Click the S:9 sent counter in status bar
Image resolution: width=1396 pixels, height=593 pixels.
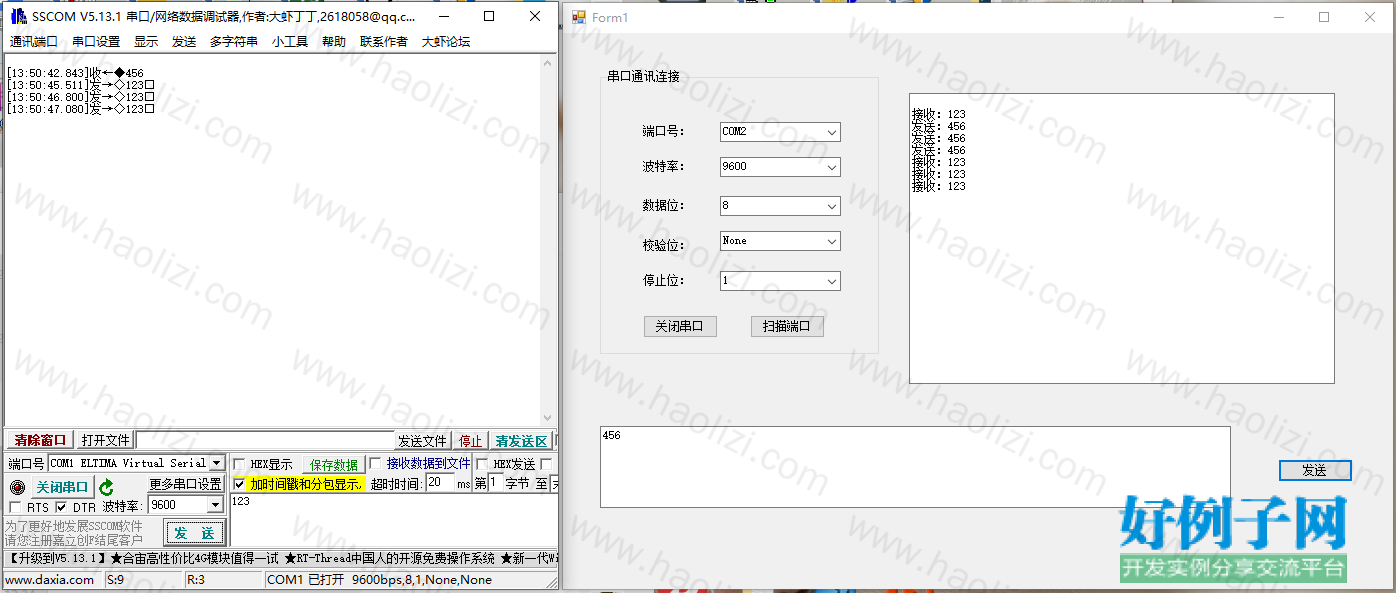pyautogui.click(x=144, y=580)
